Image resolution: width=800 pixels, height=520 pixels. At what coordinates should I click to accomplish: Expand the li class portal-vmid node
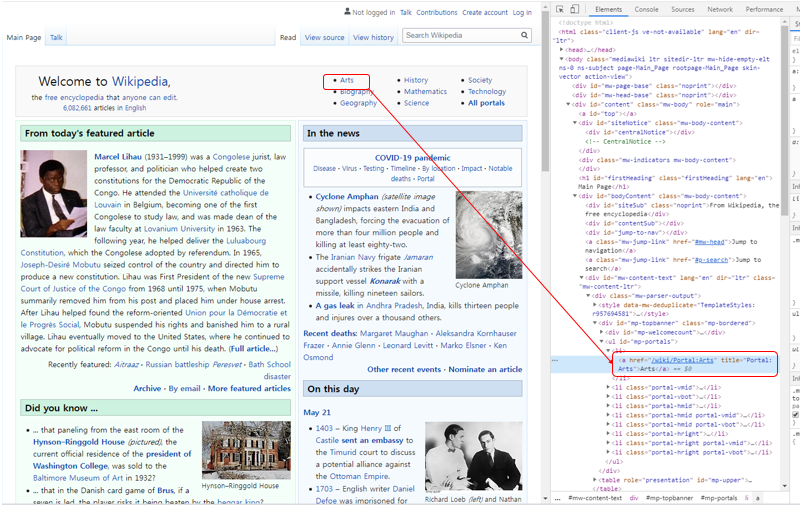coord(608,387)
